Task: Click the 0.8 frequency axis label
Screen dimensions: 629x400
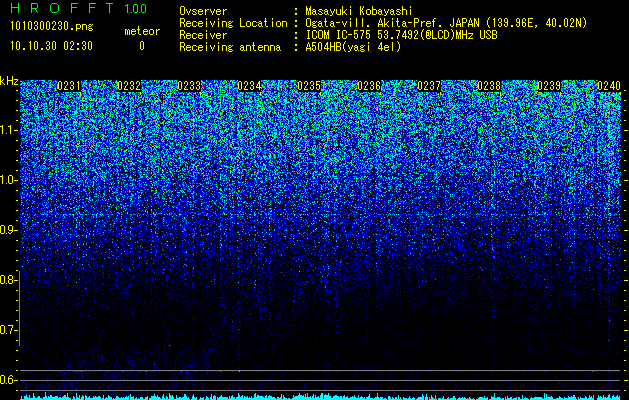Action: point(8,280)
